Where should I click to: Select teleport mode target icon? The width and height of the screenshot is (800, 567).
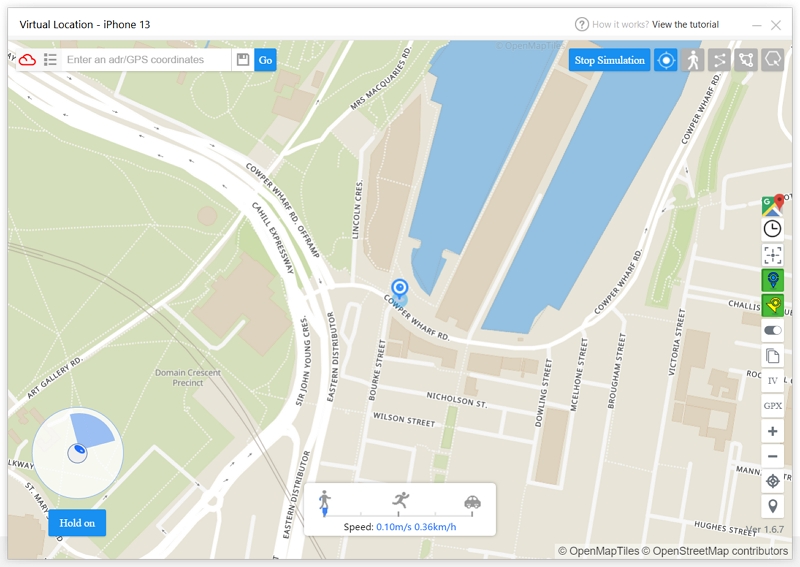coord(665,60)
